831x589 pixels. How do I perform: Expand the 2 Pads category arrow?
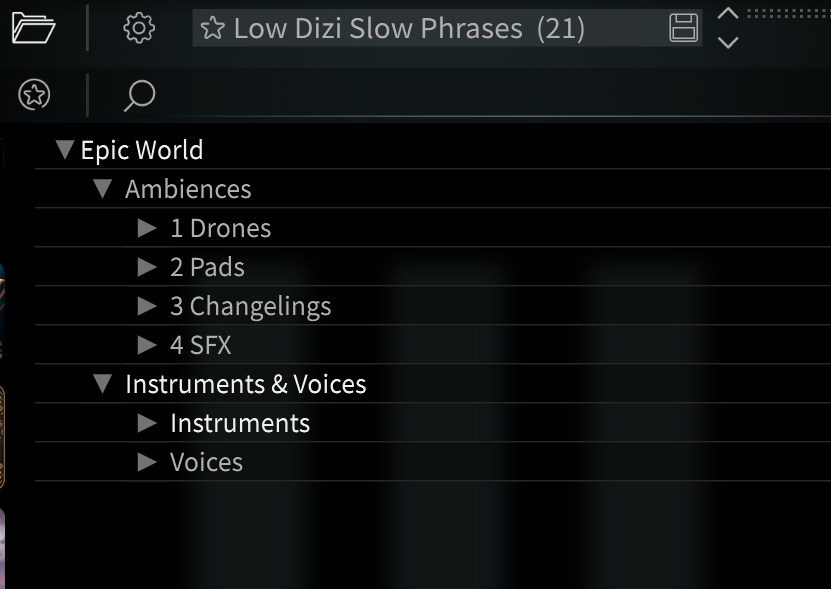pyautogui.click(x=147, y=267)
